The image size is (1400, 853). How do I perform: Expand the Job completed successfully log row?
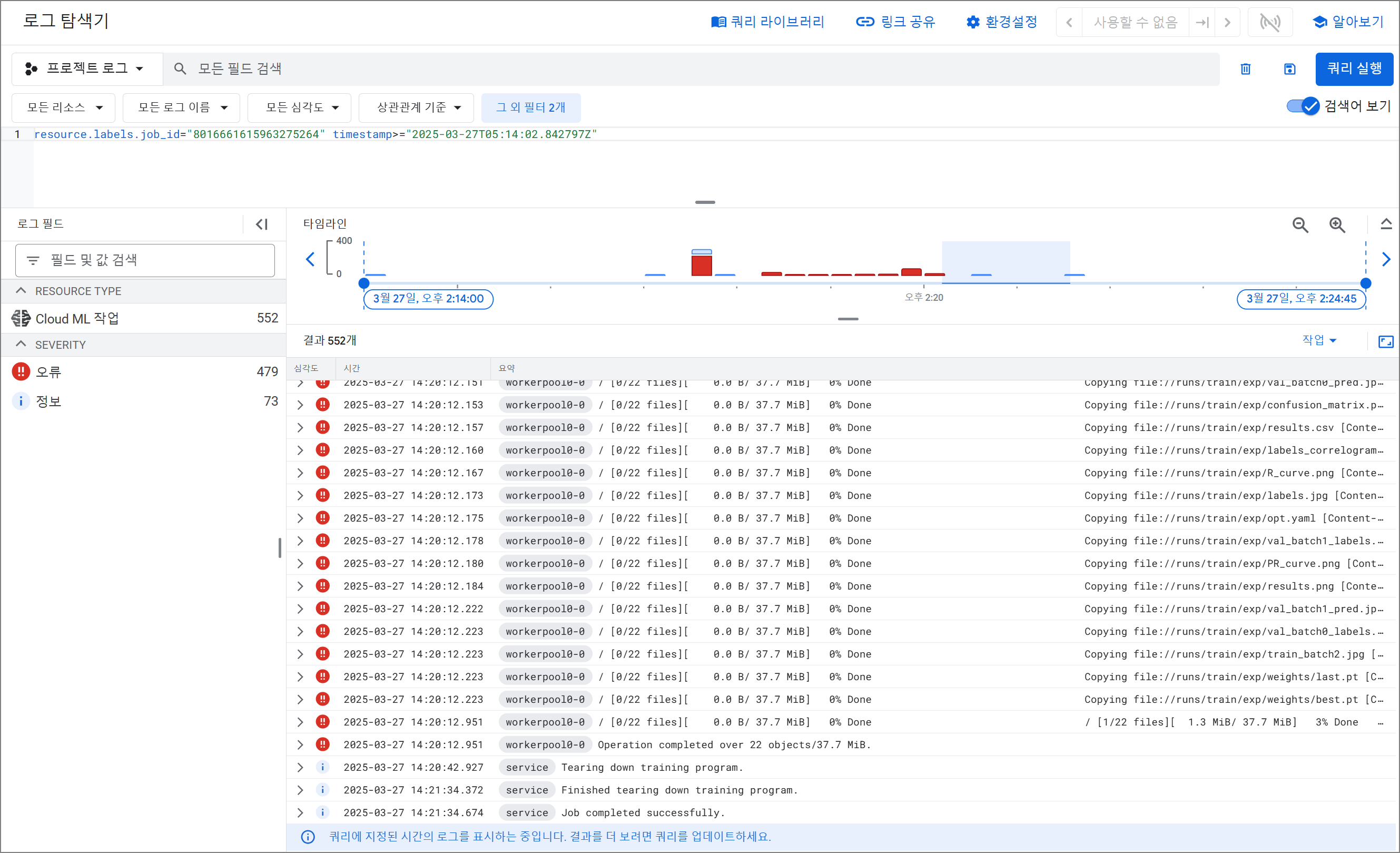pyautogui.click(x=300, y=812)
